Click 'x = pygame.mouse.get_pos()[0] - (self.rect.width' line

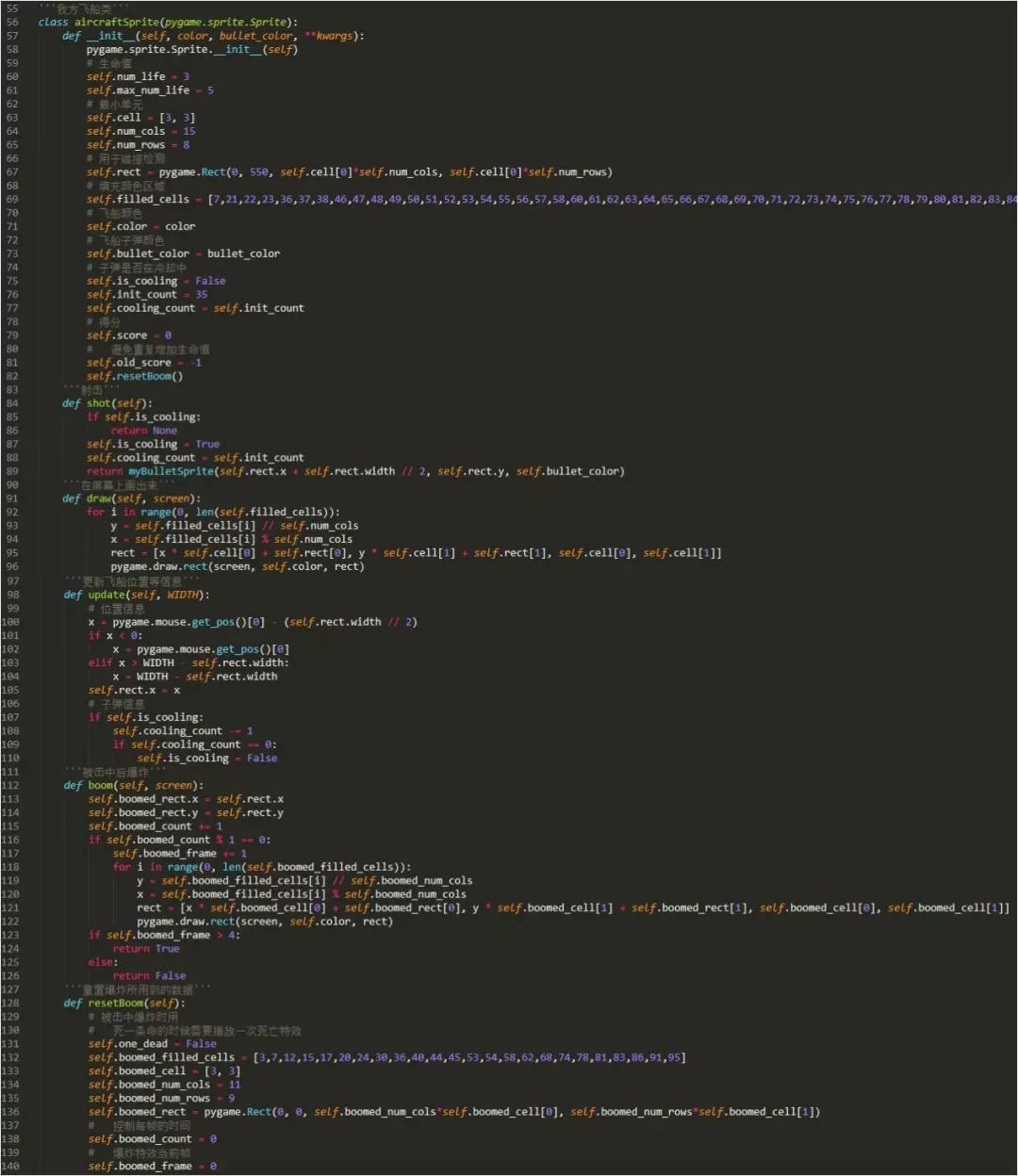click(x=253, y=622)
